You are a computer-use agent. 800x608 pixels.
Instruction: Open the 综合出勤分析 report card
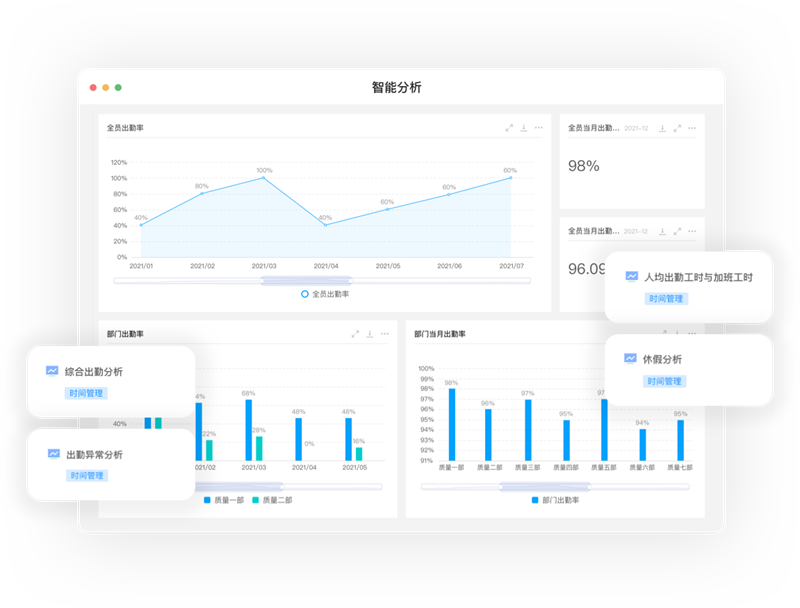[x=94, y=372]
